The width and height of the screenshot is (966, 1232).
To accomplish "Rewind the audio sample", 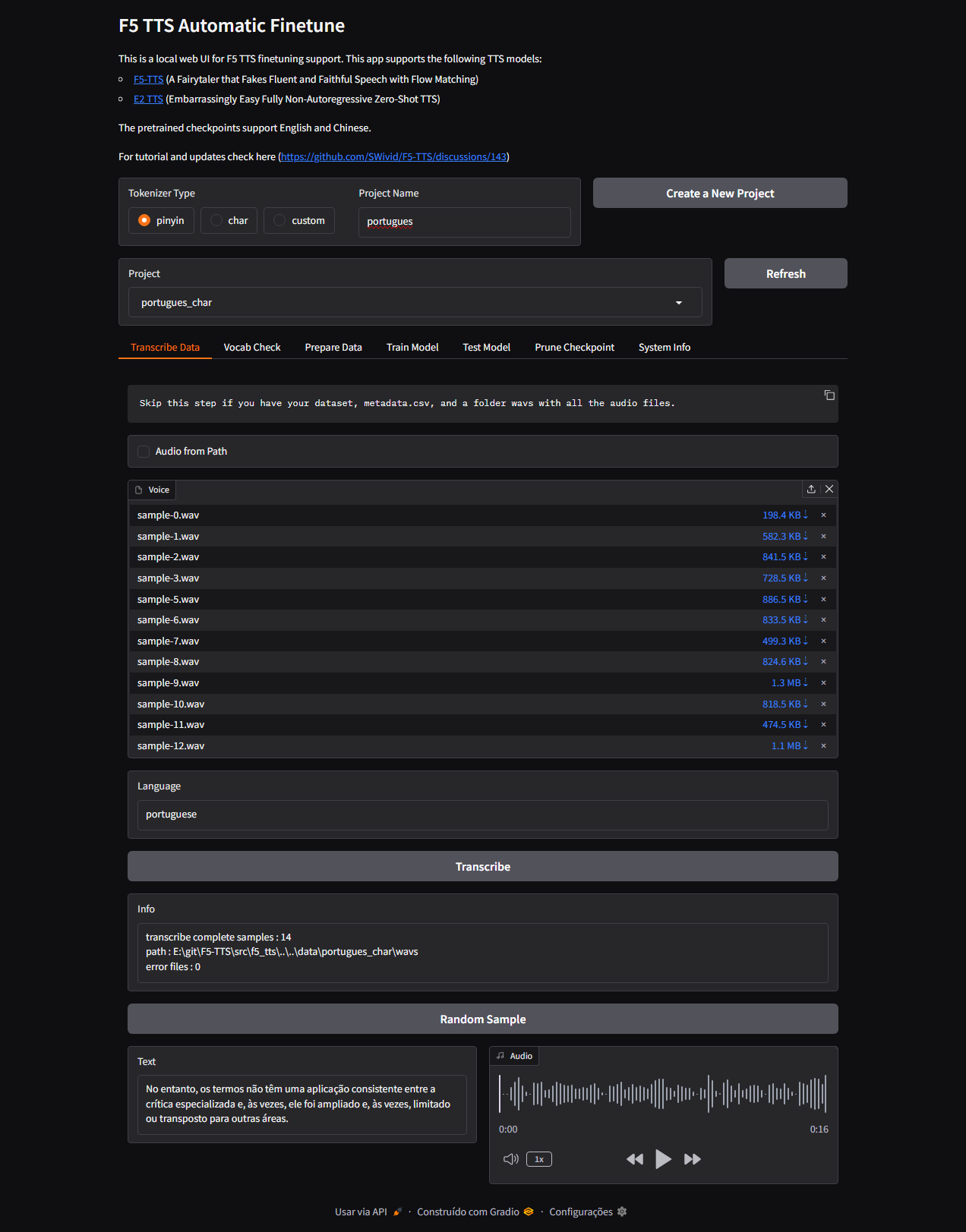I will coord(635,1159).
